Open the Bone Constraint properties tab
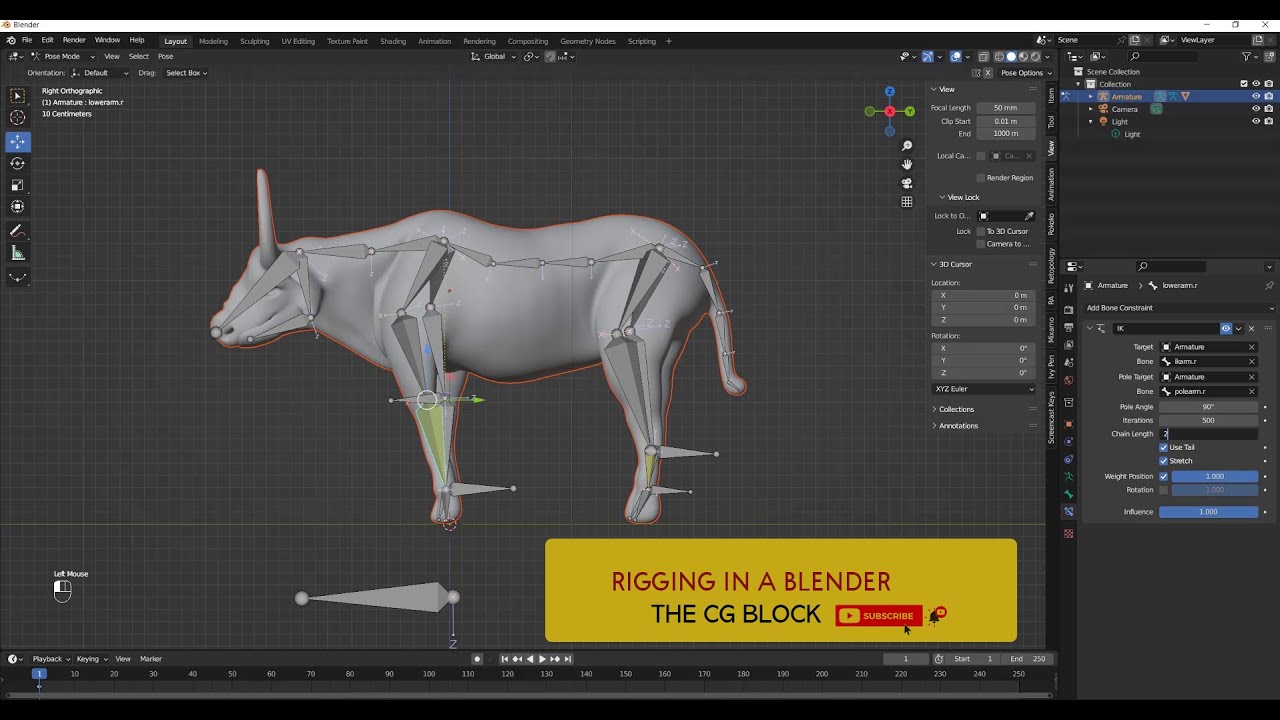This screenshot has width=1280, height=720. (x=1068, y=512)
